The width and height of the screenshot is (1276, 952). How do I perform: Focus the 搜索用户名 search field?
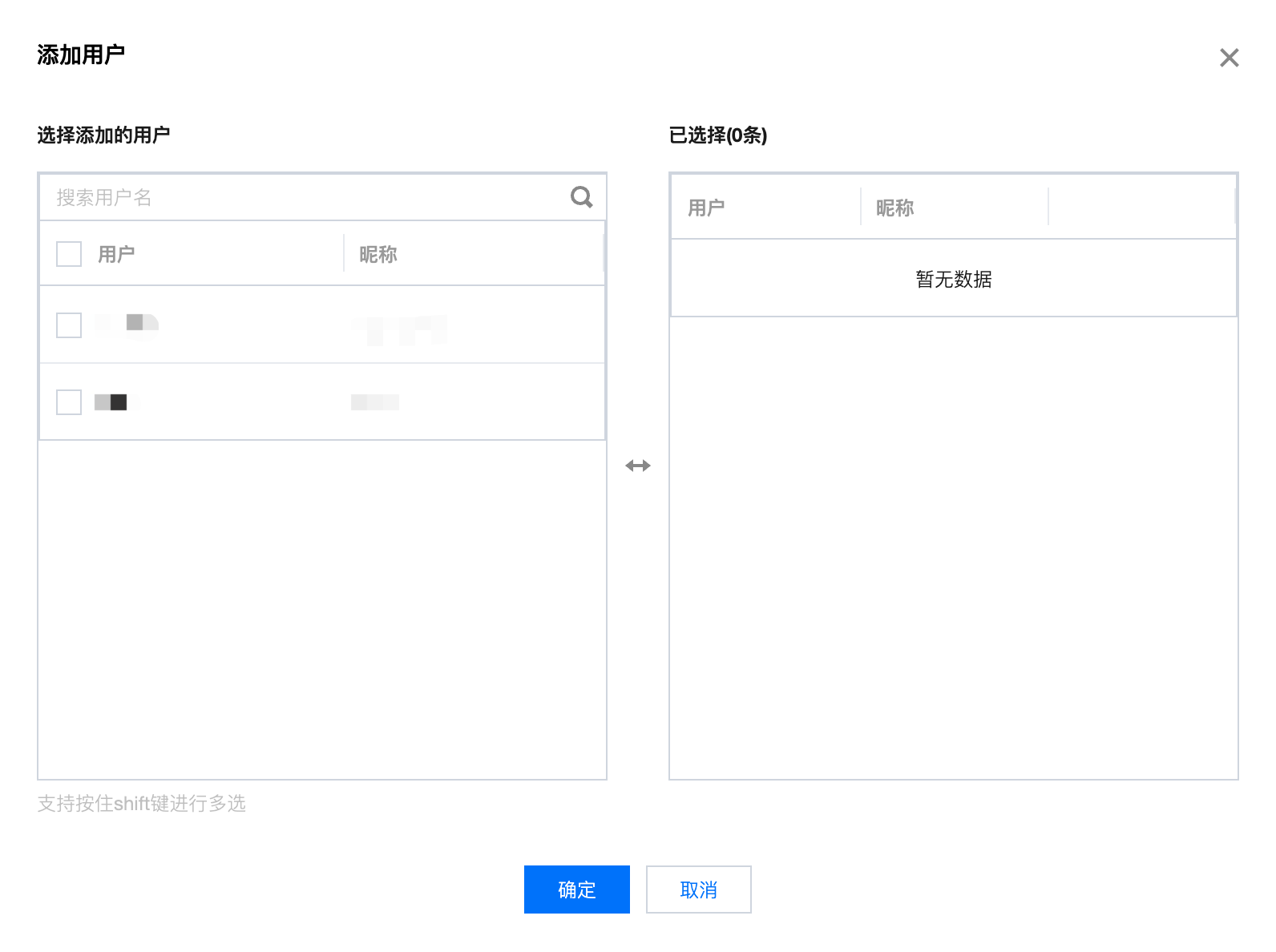tap(305, 197)
